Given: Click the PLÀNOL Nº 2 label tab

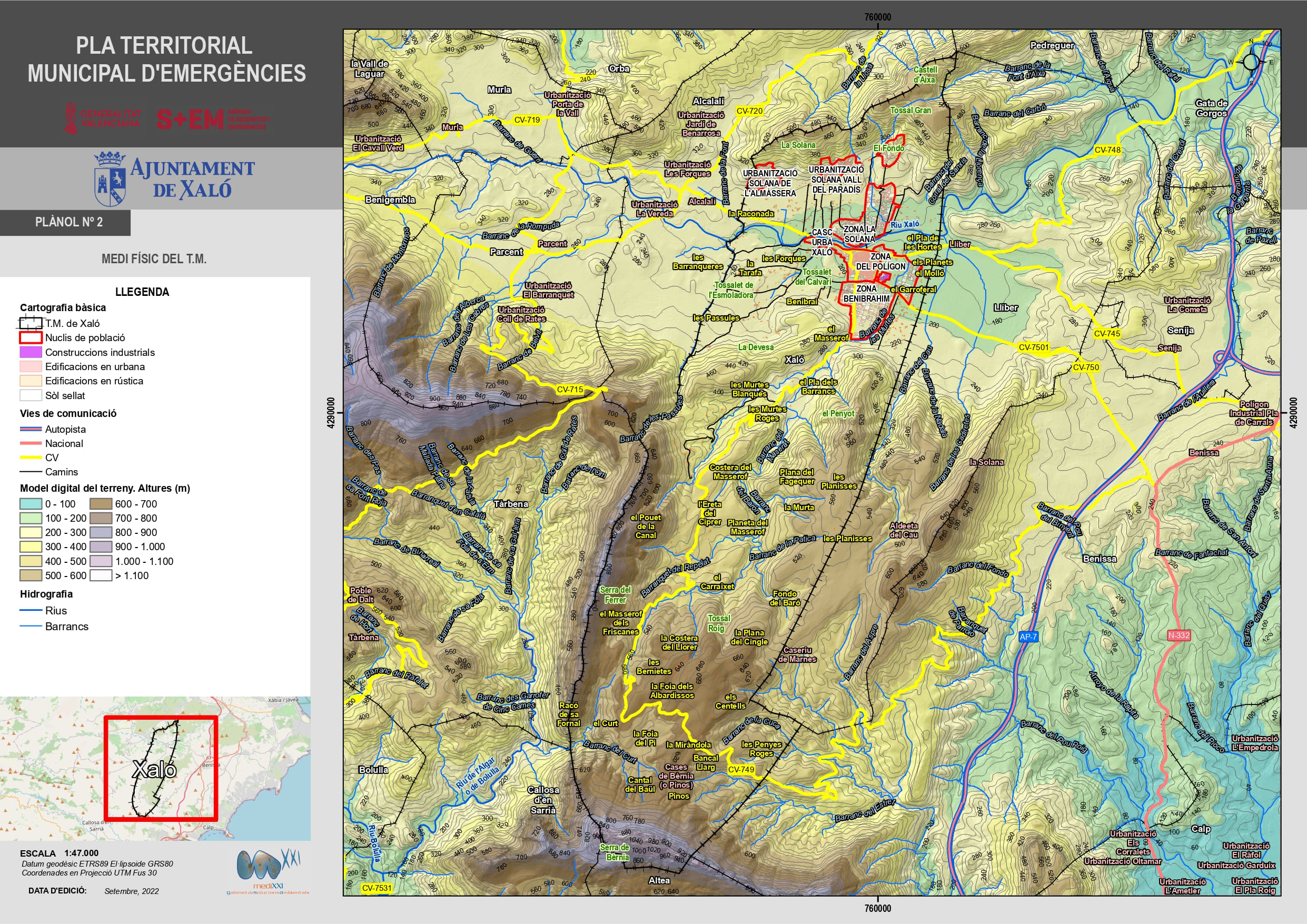Looking at the screenshot, I should pyautogui.click(x=69, y=222).
